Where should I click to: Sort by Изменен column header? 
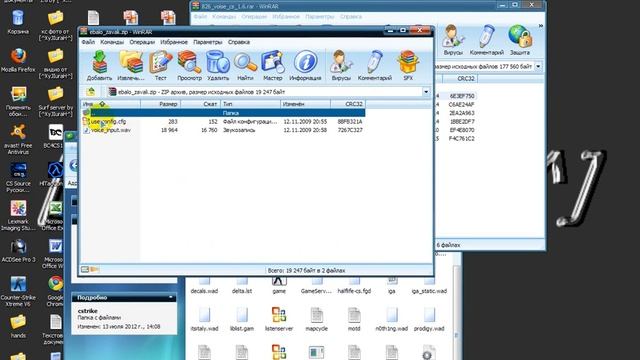[305, 104]
